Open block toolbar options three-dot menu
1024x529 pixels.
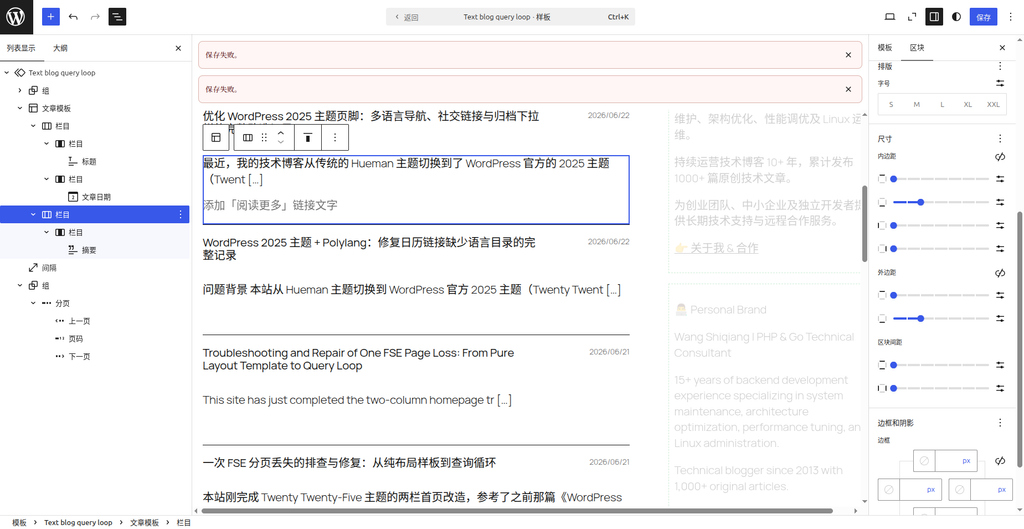tap(335, 138)
